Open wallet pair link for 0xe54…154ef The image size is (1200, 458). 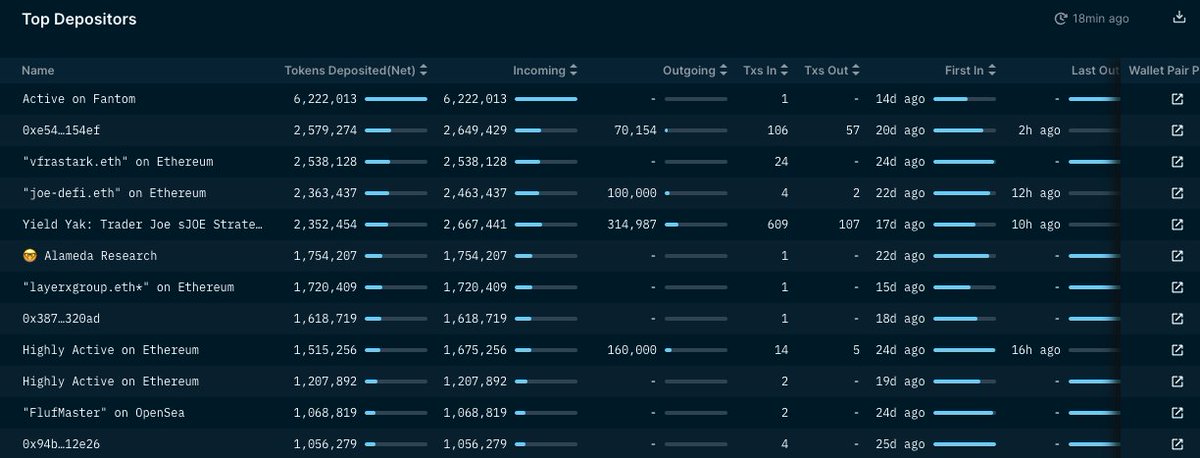(x=1178, y=130)
